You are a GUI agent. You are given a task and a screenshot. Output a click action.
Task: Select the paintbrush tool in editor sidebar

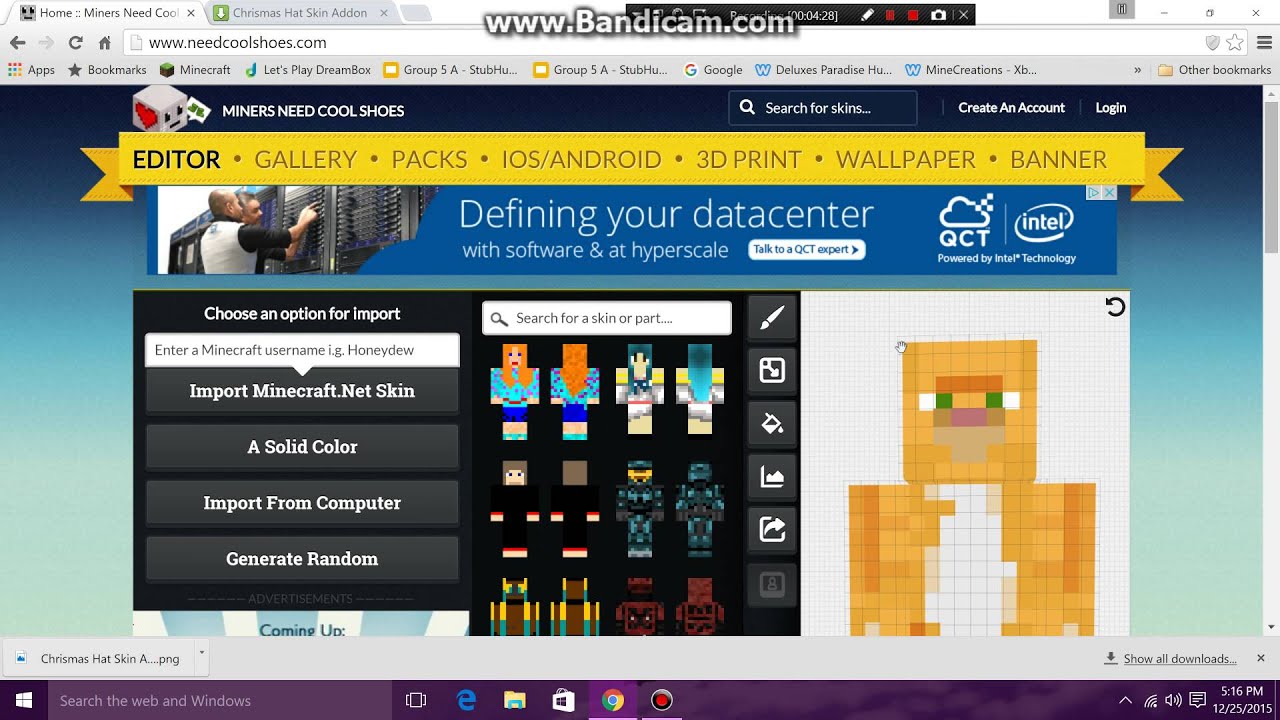(772, 318)
